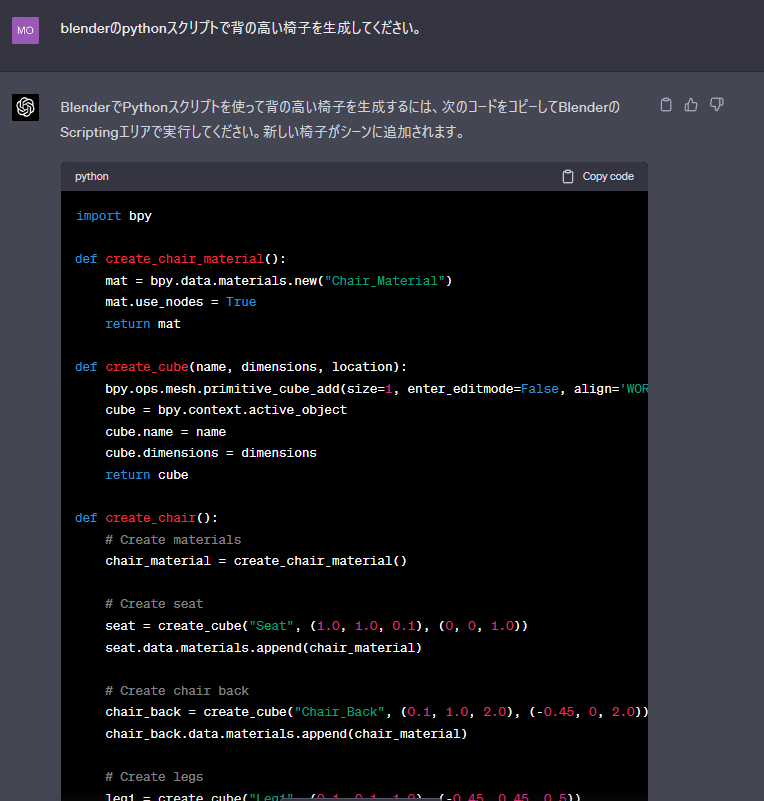The height and width of the screenshot is (801, 764).
Task: Click the line 'import bpy'
Action: tap(114, 216)
